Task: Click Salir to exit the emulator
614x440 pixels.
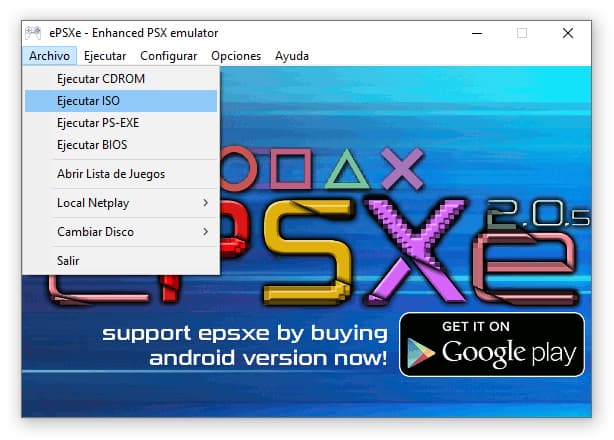Action: point(68,261)
